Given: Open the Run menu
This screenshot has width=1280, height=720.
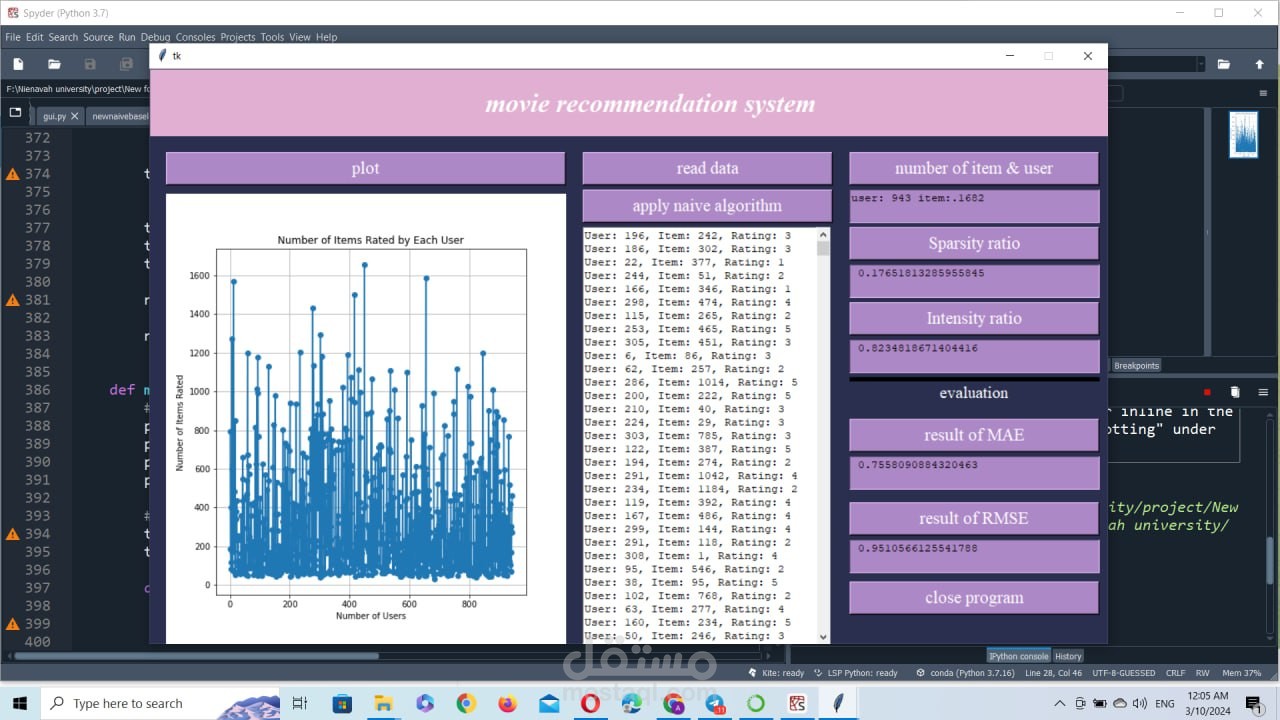Looking at the screenshot, I should 127,37.
